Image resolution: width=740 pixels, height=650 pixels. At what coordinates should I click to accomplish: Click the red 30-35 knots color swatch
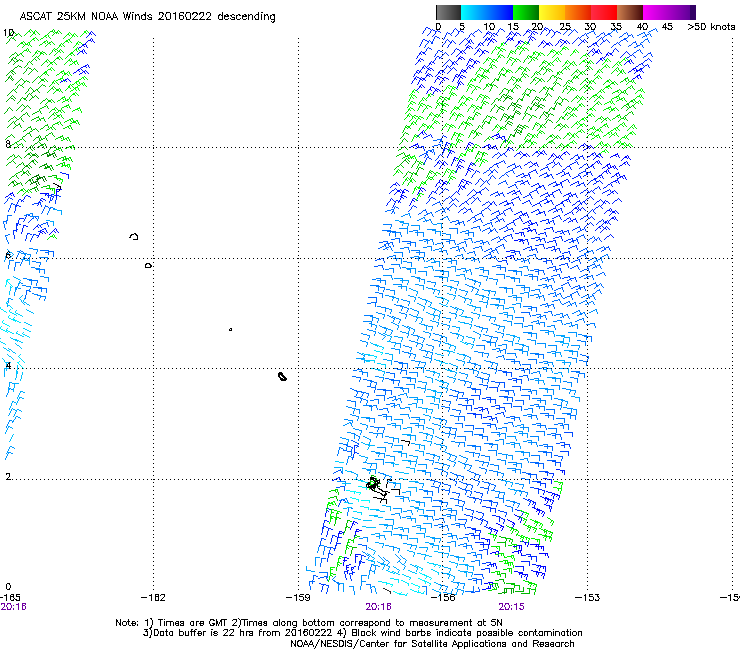coord(604,12)
